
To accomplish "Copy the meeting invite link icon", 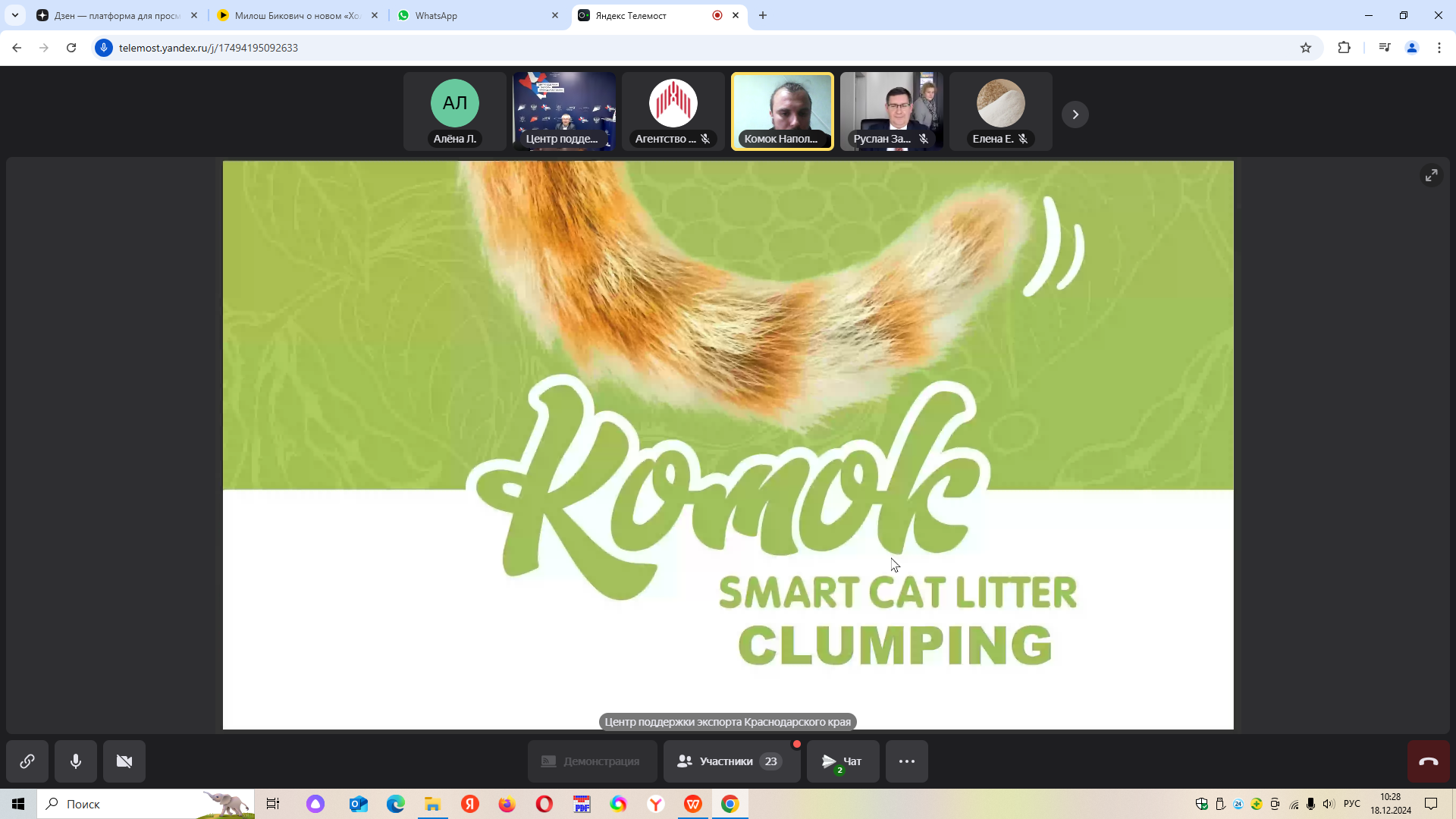I will point(27,761).
